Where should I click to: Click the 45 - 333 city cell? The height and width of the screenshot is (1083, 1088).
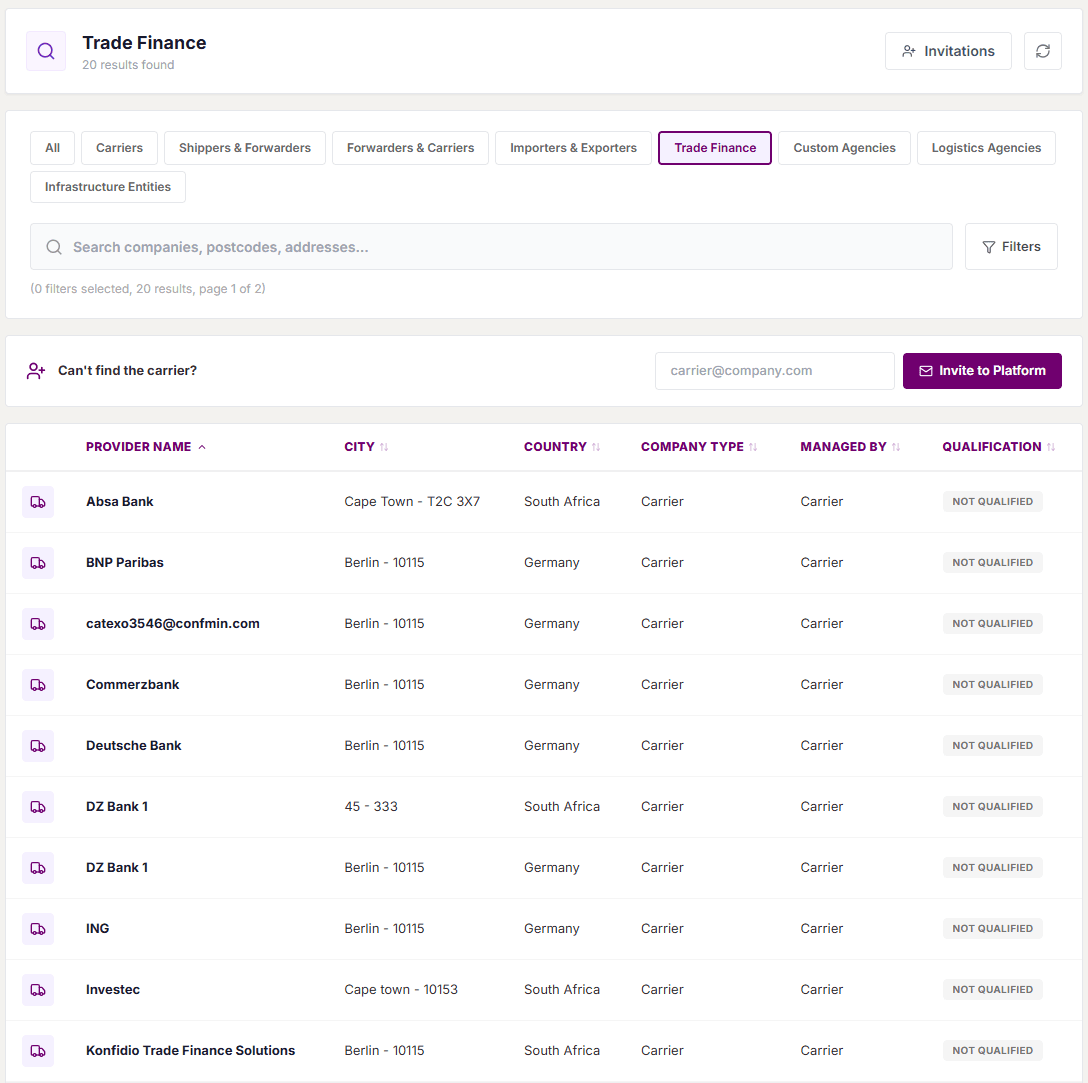[x=371, y=807]
